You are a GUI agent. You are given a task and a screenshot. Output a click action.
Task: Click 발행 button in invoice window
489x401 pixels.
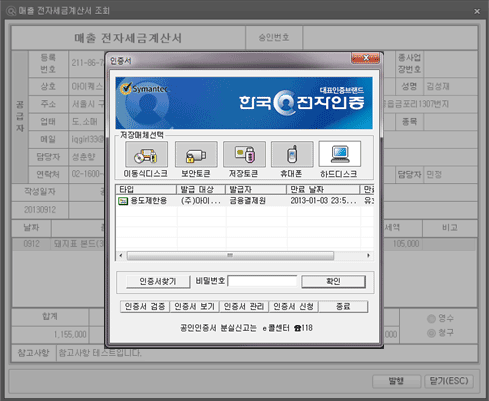pyautogui.click(x=396, y=381)
